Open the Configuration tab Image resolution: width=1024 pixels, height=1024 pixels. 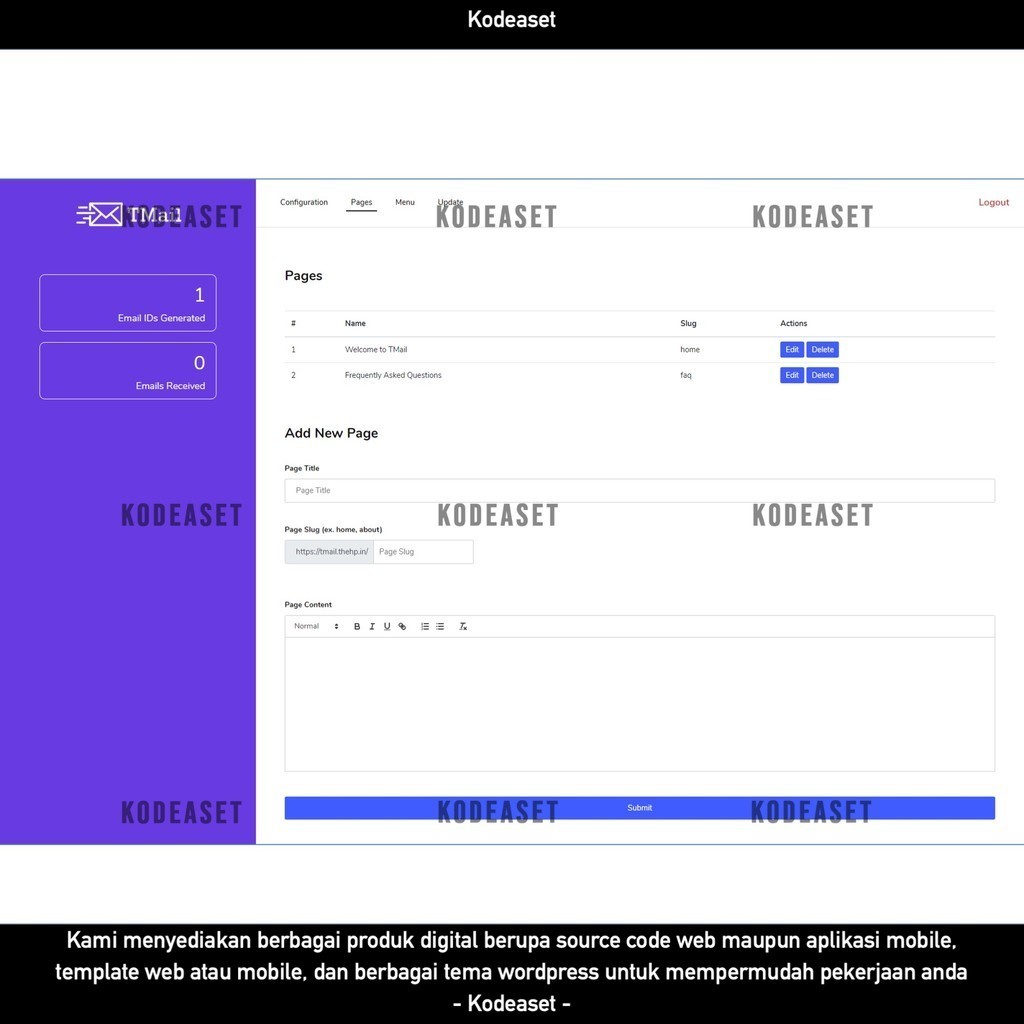coord(304,202)
